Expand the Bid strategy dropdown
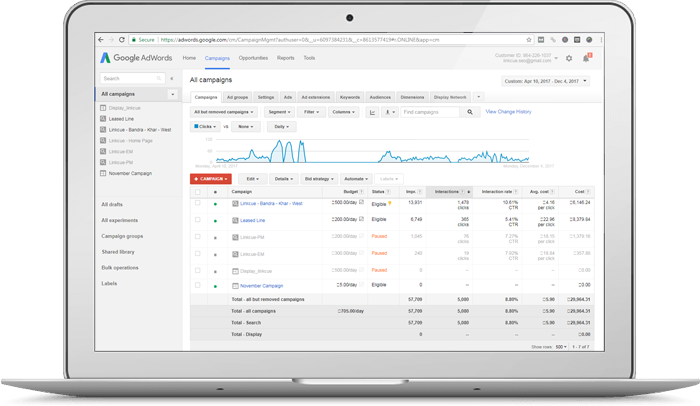This screenshot has width=700, height=406. 320,179
